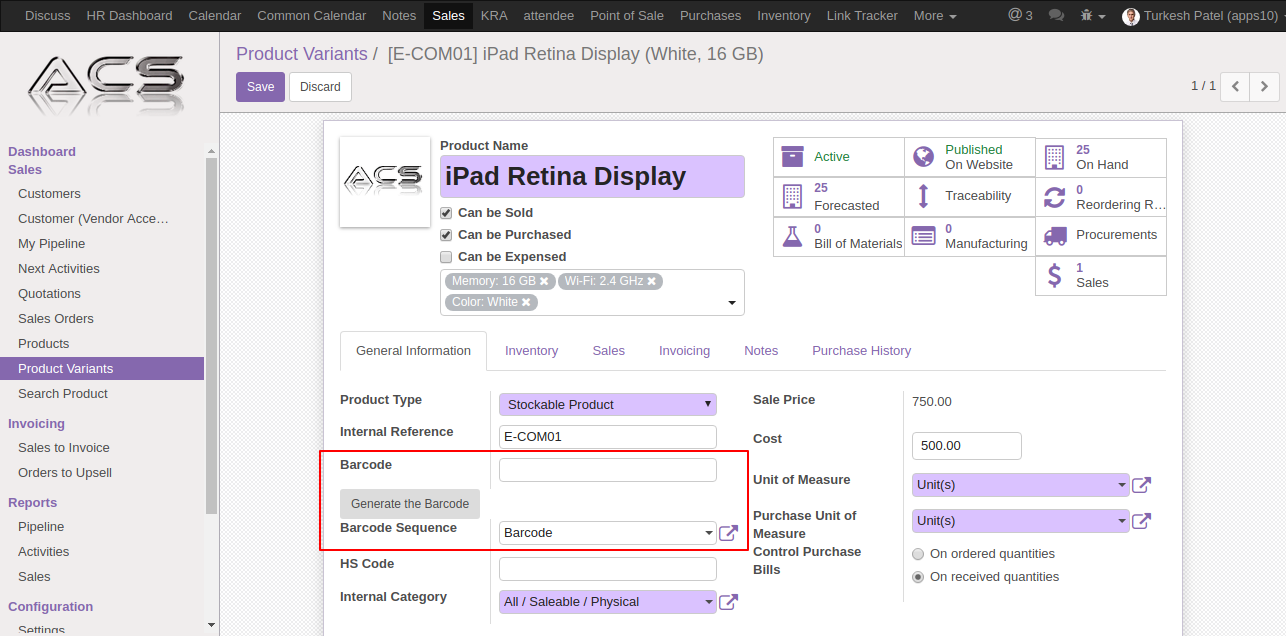
Task: Enable the Can be Expensed checkbox
Action: click(446, 257)
